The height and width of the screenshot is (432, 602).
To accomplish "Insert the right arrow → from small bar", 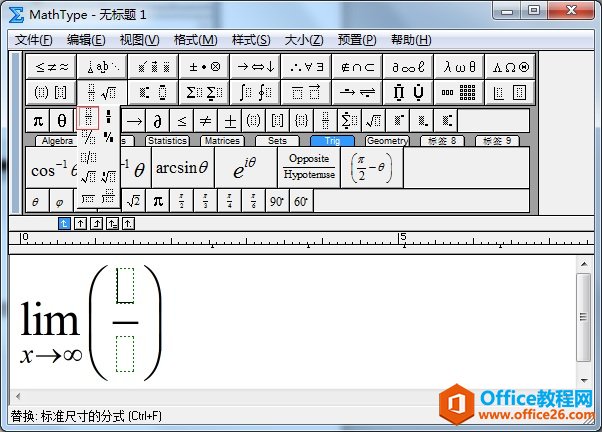I will point(134,121).
